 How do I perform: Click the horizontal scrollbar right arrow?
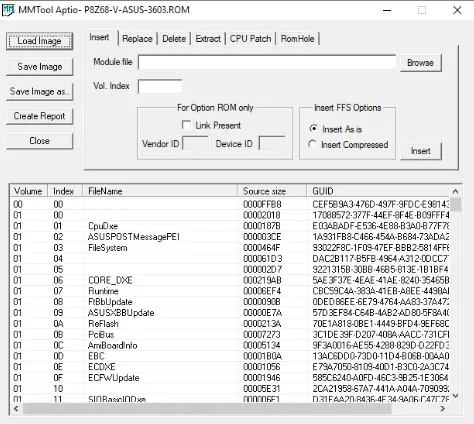443,408
